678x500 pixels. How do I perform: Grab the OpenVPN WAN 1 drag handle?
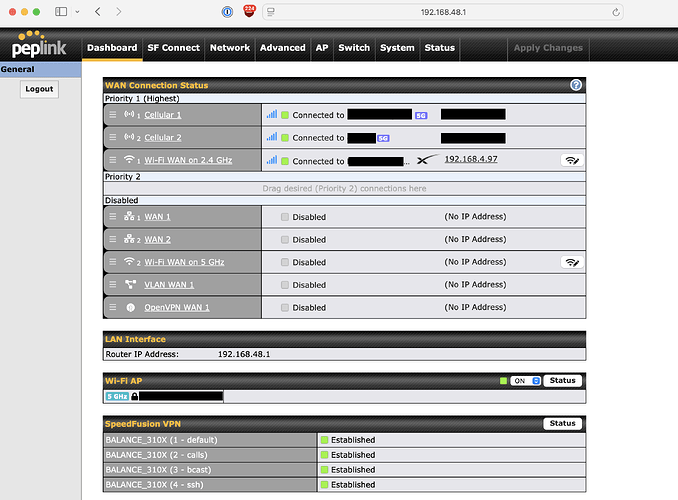pyautogui.click(x=113, y=307)
